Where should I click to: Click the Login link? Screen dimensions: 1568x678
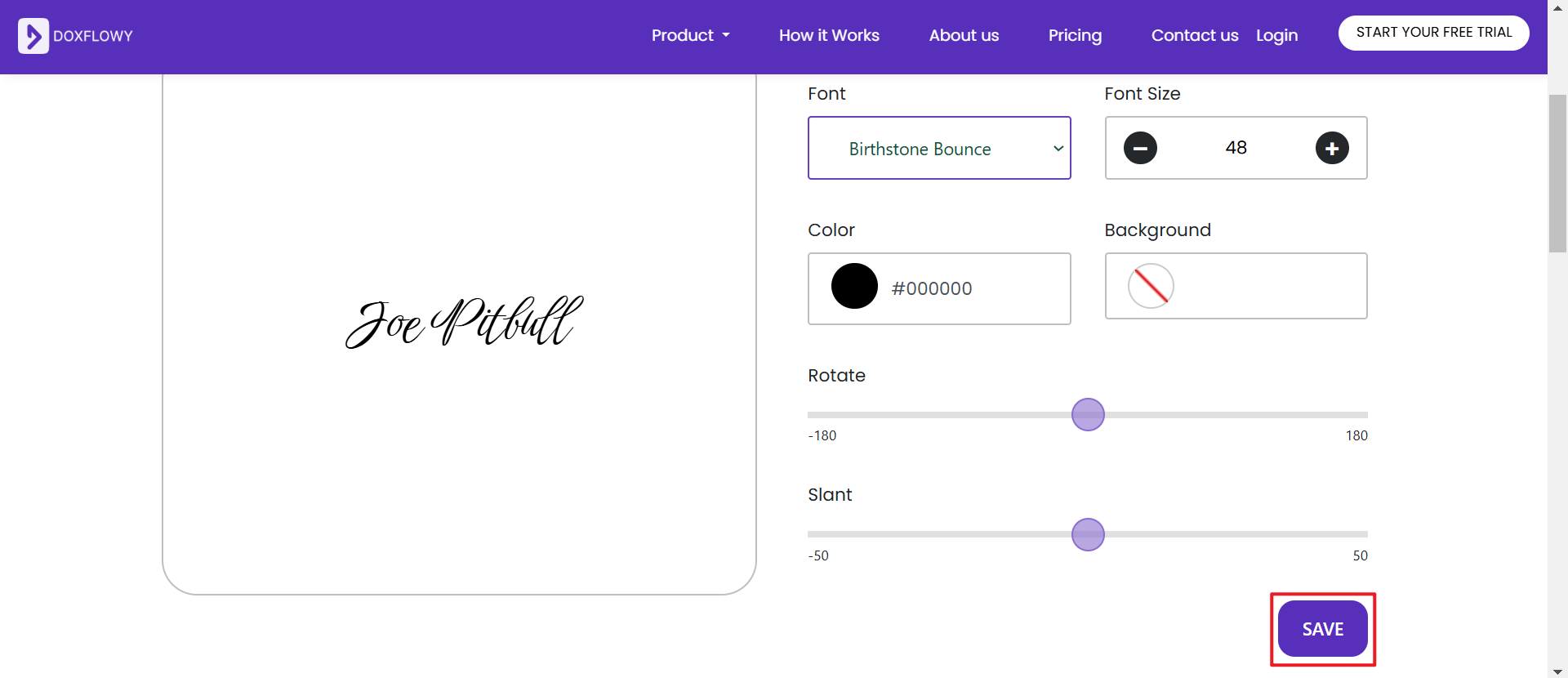[x=1276, y=35]
